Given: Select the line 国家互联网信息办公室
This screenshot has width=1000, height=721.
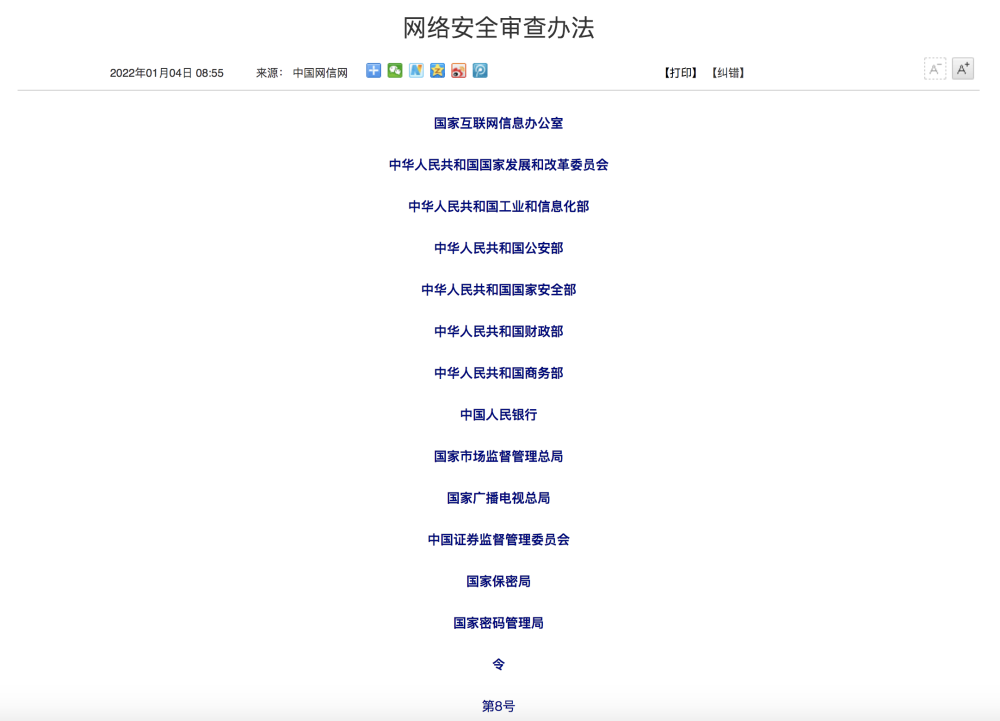Looking at the screenshot, I should pyautogui.click(x=499, y=124).
